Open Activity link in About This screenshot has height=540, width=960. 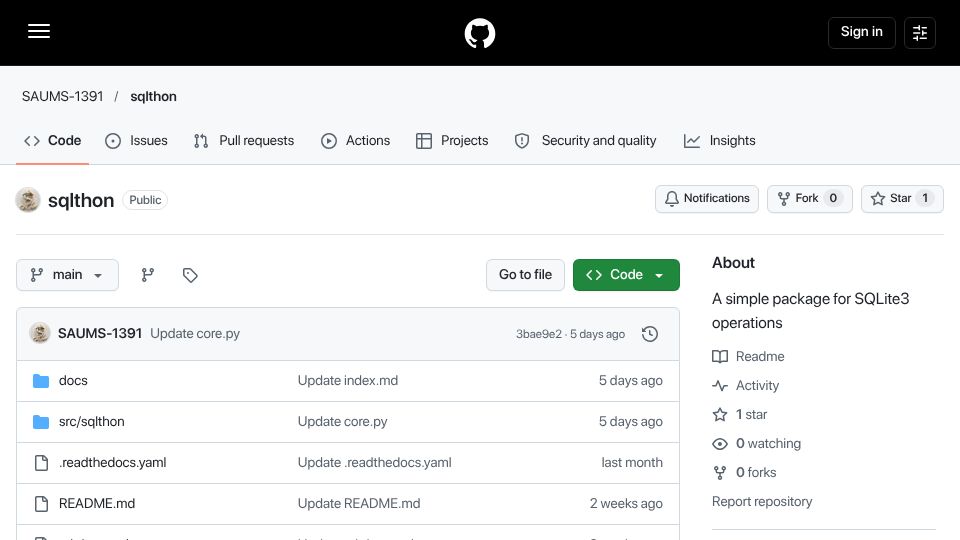tap(746, 386)
